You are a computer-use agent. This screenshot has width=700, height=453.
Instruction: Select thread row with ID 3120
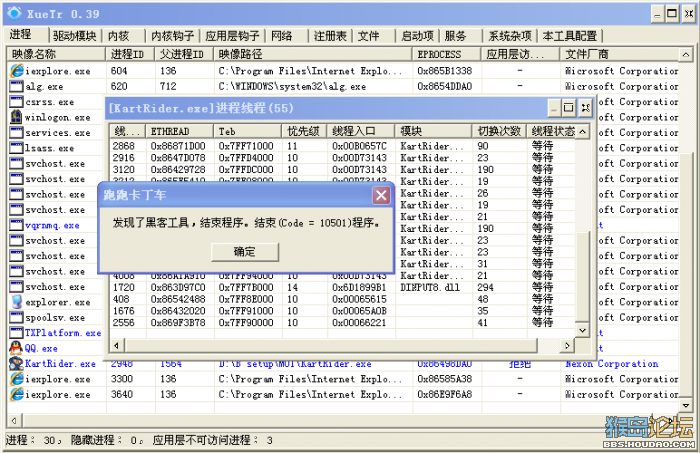[342, 170]
